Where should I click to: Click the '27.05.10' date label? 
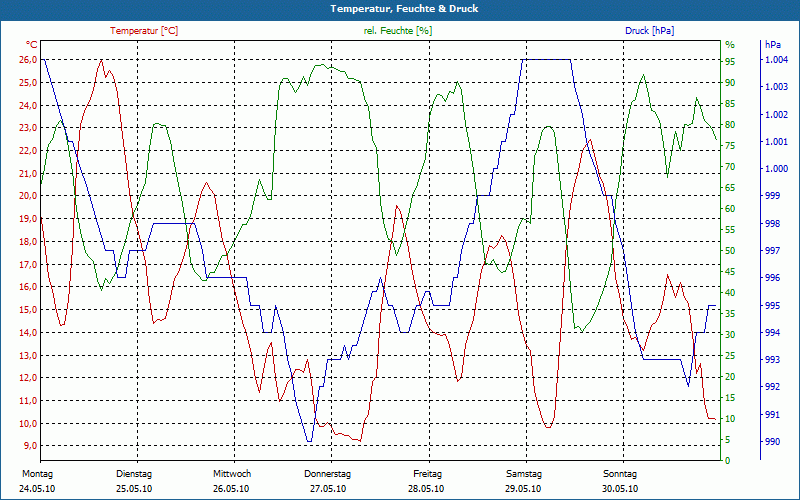(328, 489)
